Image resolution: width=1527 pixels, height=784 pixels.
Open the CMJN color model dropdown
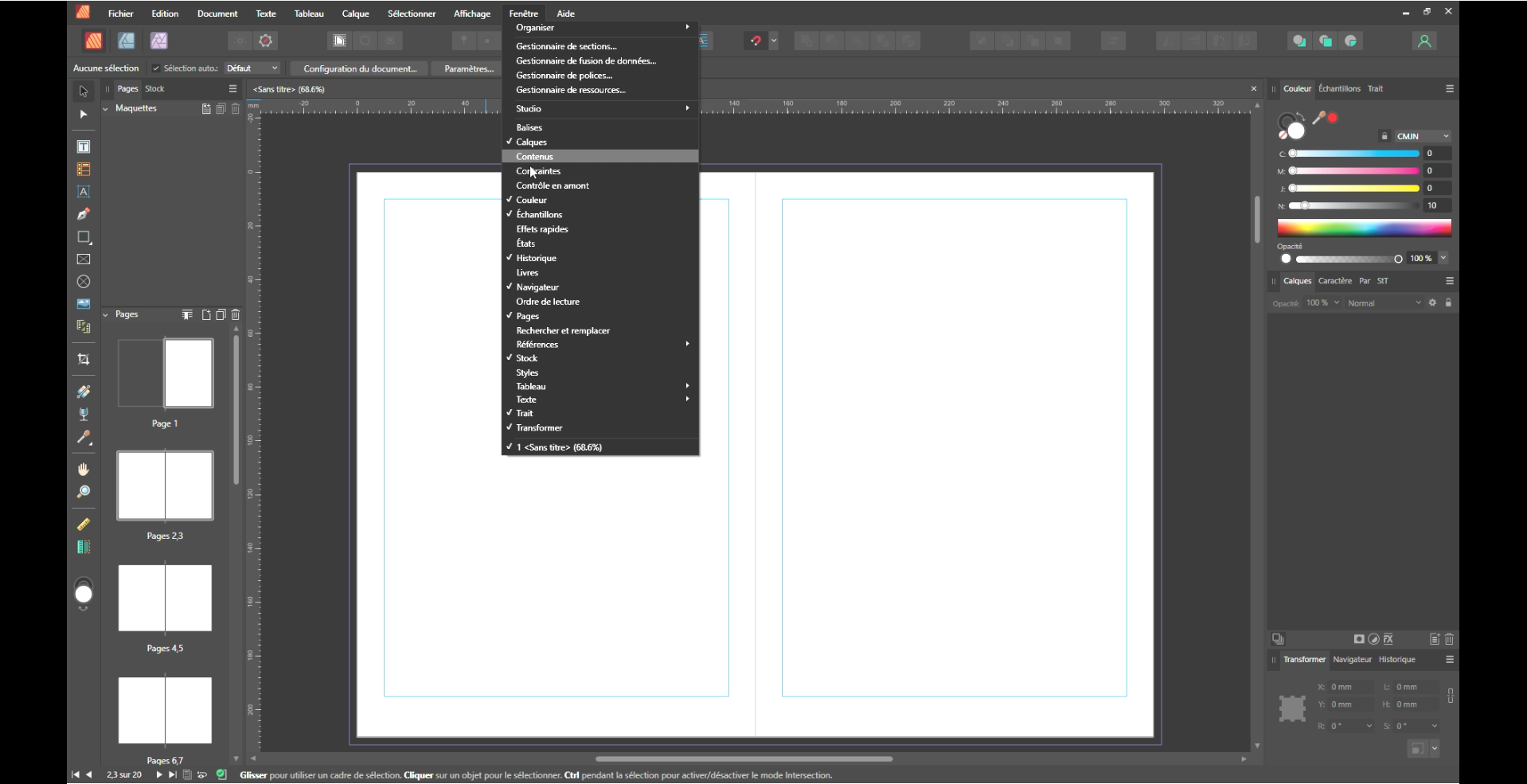pyautogui.click(x=1423, y=136)
